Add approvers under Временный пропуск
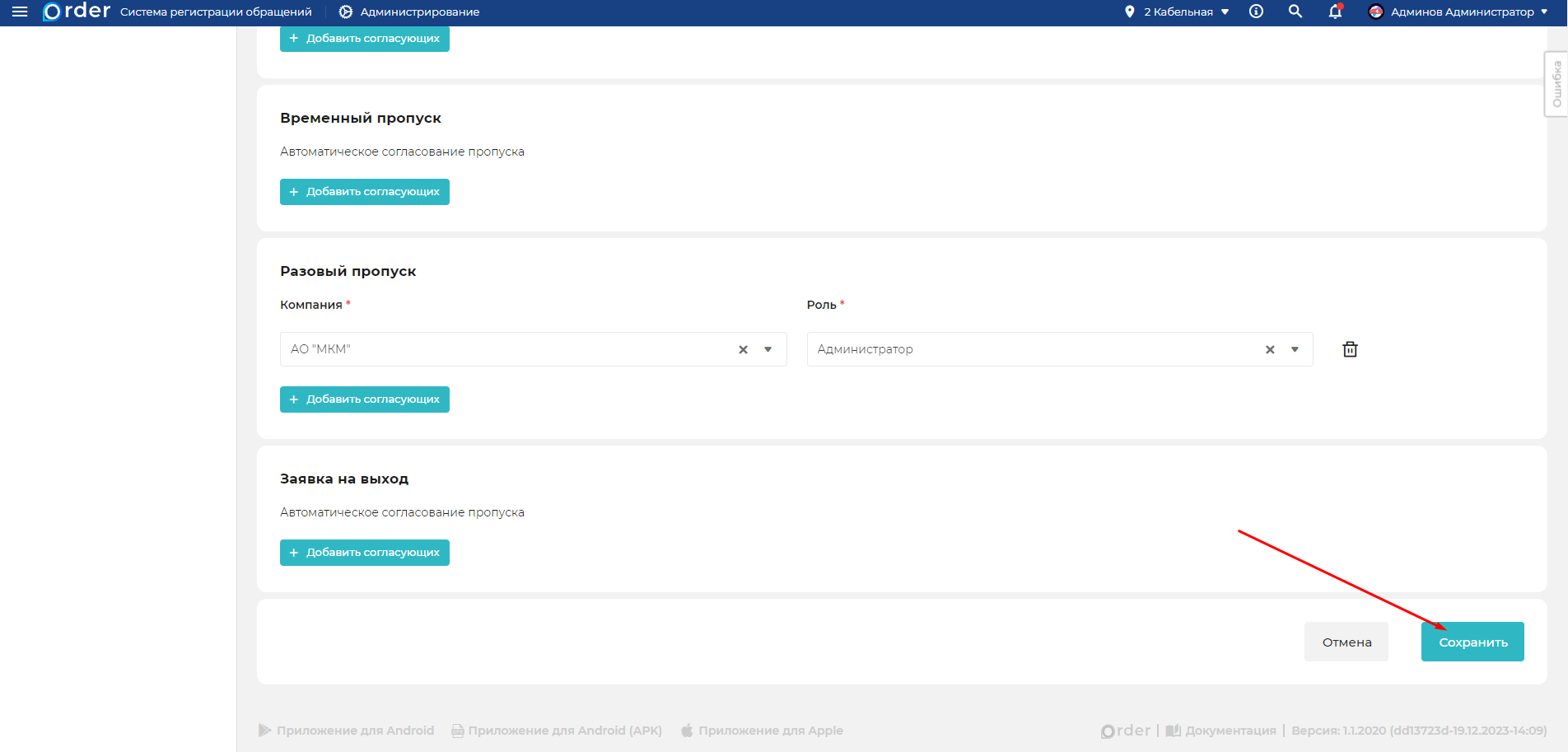This screenshot has height=752, width=1568. coord(365,192)
